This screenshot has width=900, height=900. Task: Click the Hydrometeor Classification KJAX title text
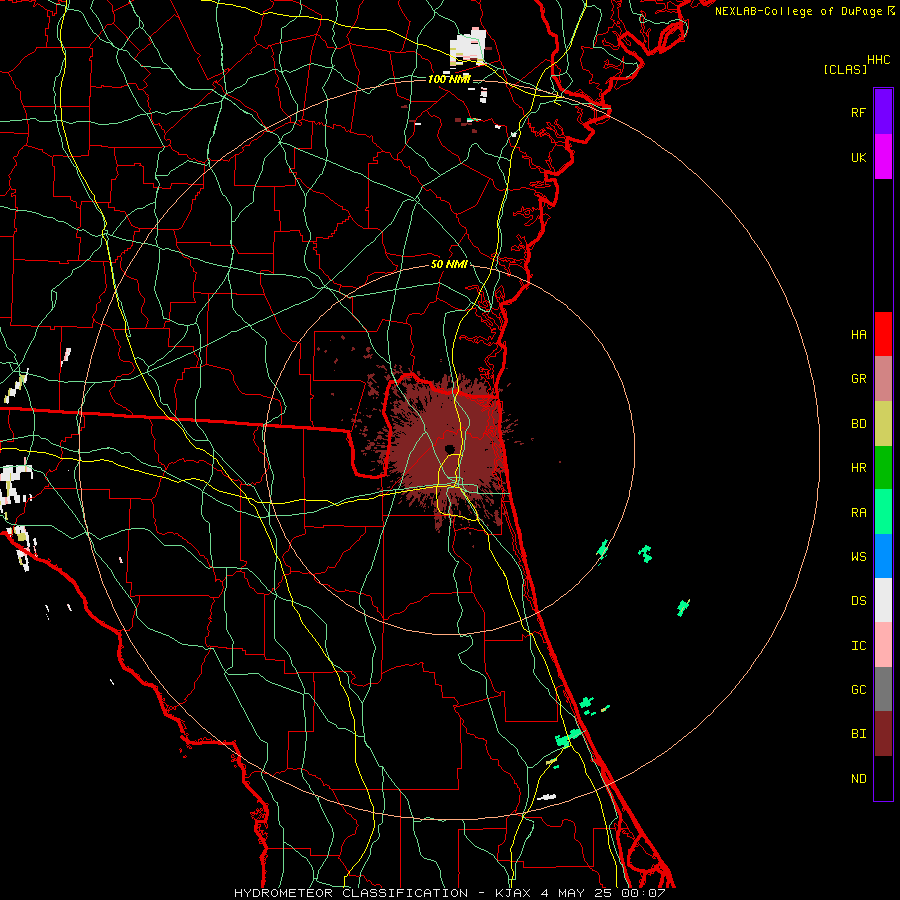point(449,893)
